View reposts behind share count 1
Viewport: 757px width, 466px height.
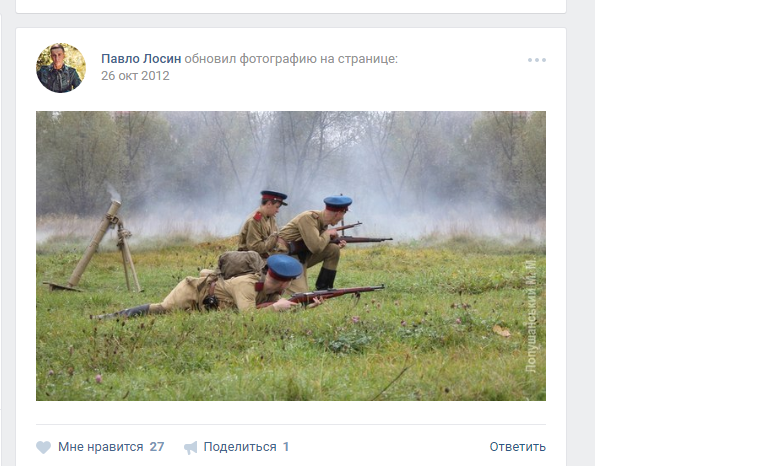286,447
